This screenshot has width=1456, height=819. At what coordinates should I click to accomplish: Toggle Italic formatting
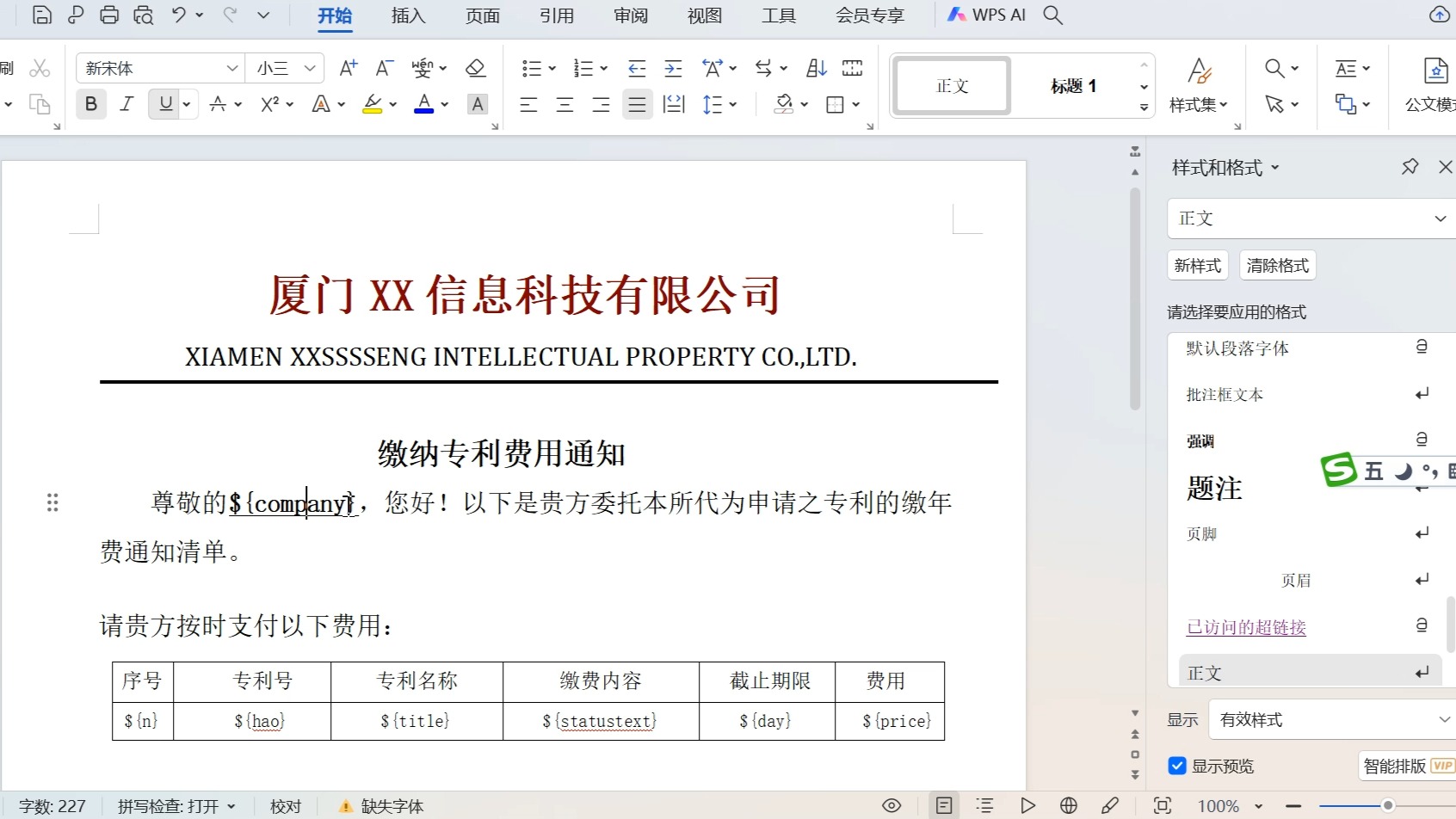tap(126, 104)
